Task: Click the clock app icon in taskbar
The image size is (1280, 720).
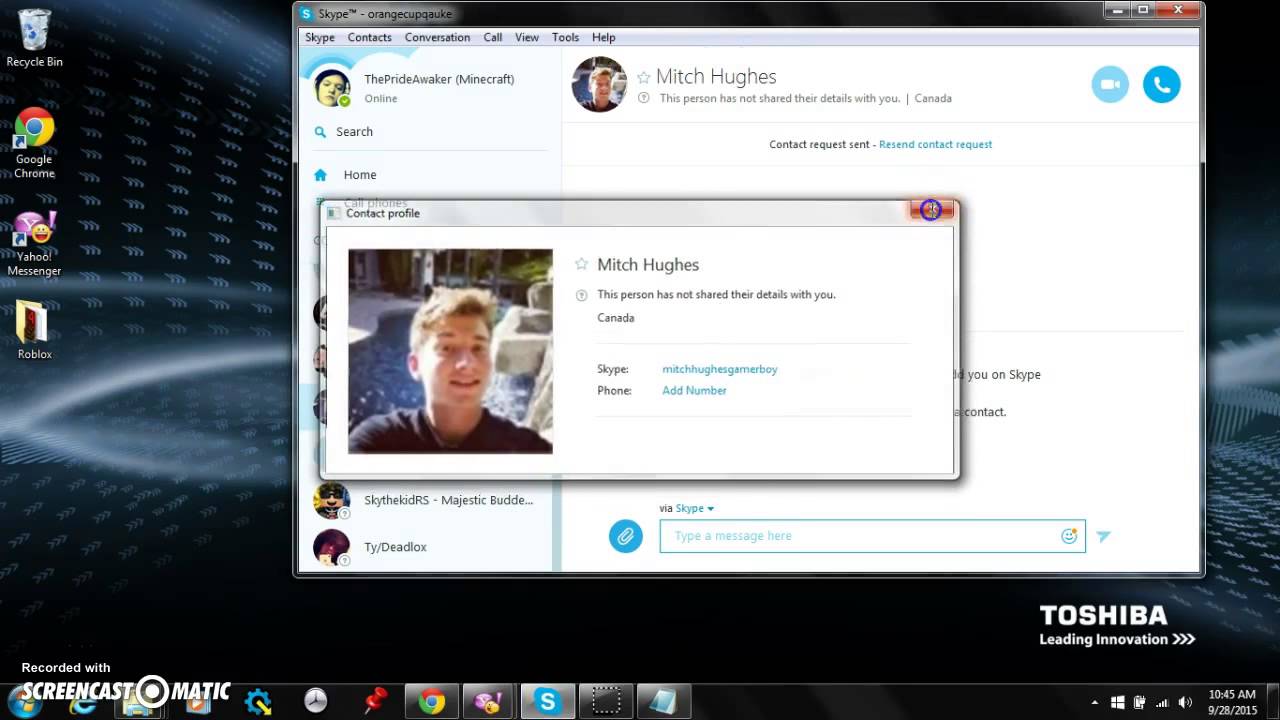Action: (x=316, y=702)
